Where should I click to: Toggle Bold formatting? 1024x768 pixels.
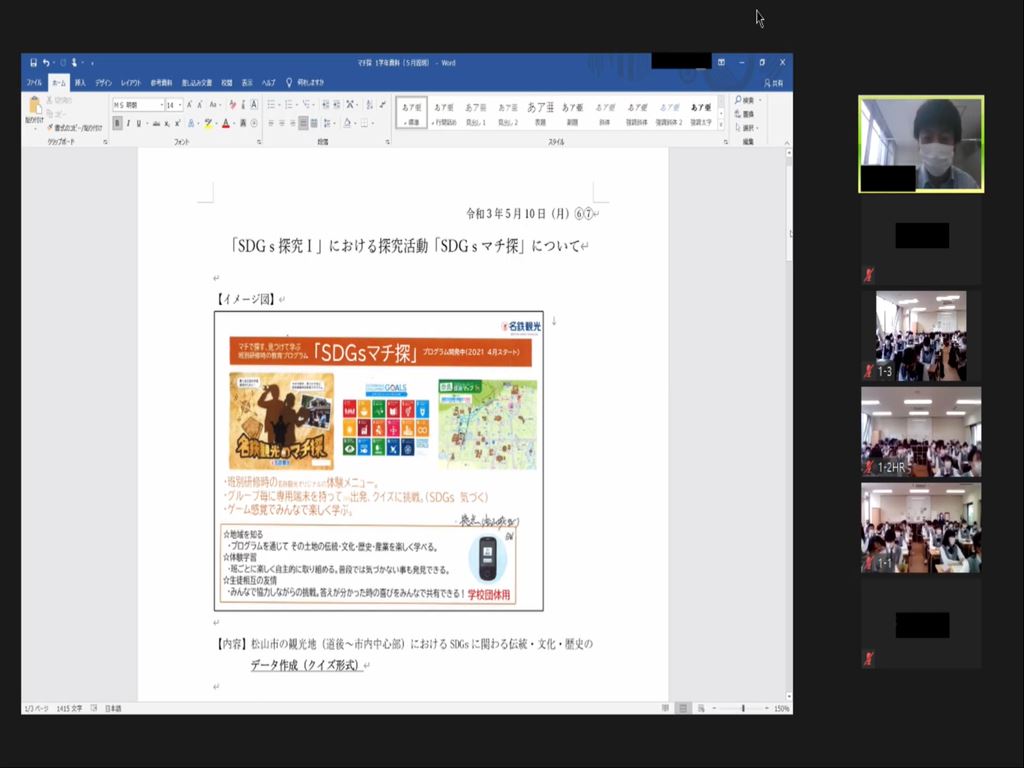[117, 123]
